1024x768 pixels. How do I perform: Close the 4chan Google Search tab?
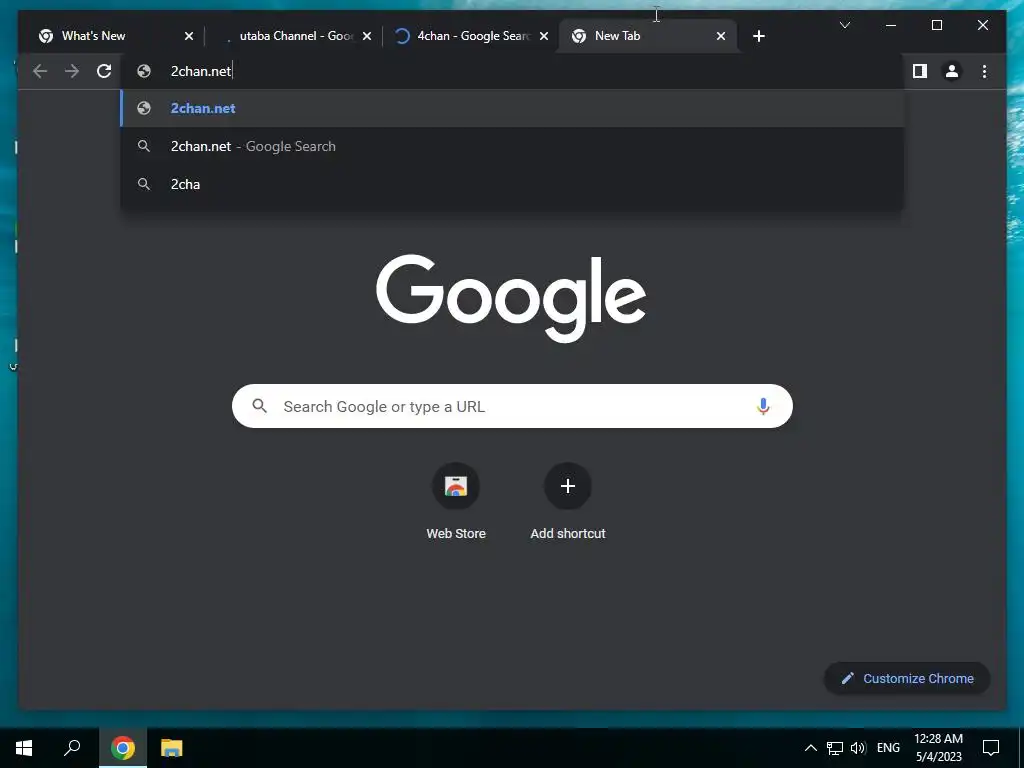(x=544, y=36)
